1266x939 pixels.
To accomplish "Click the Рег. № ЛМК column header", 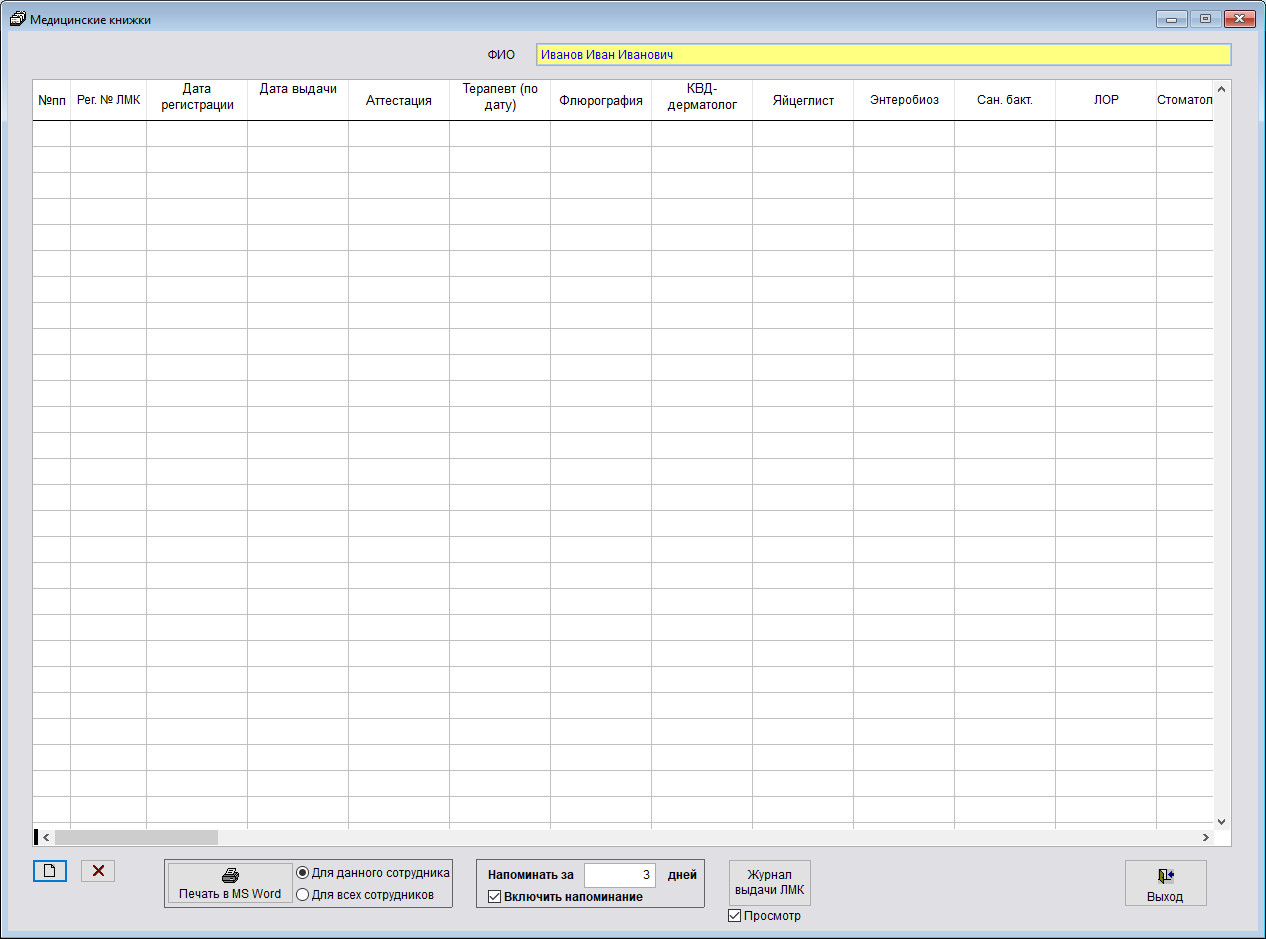I will click(x=108, y=101).
